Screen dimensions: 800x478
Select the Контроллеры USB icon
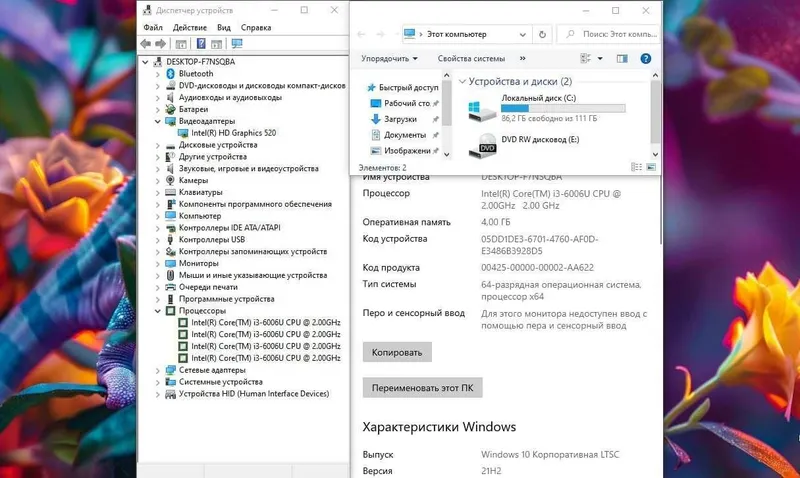170,240
